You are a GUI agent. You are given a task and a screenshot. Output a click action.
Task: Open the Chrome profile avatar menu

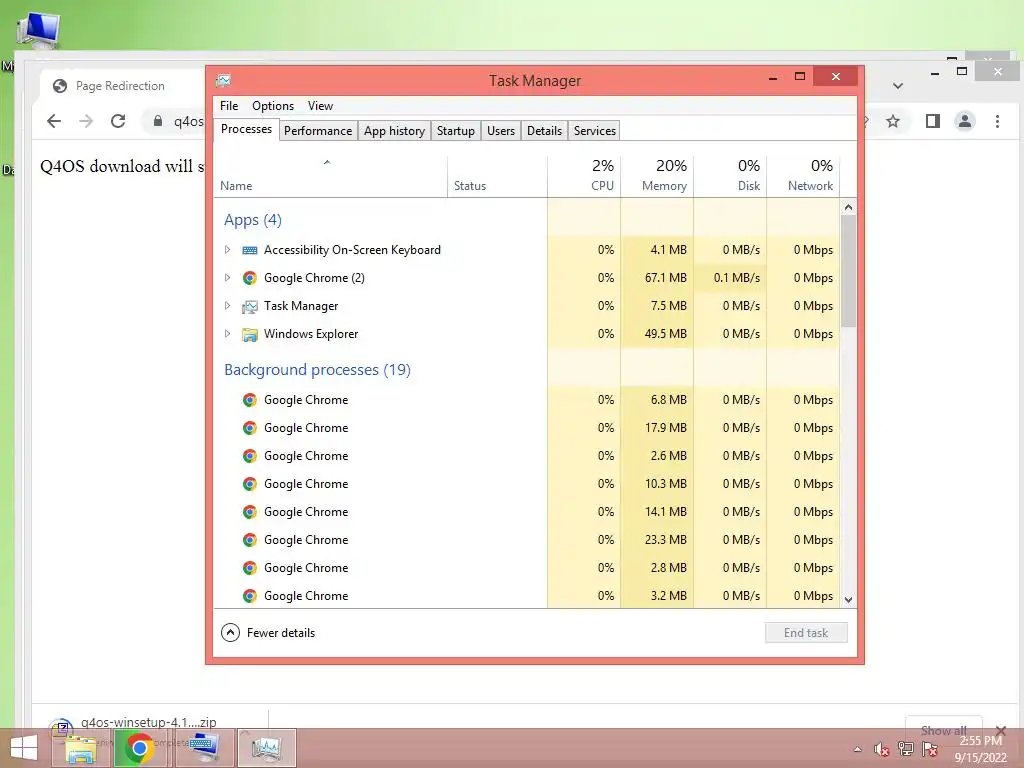pyautogui.click(x=965, y=121)
